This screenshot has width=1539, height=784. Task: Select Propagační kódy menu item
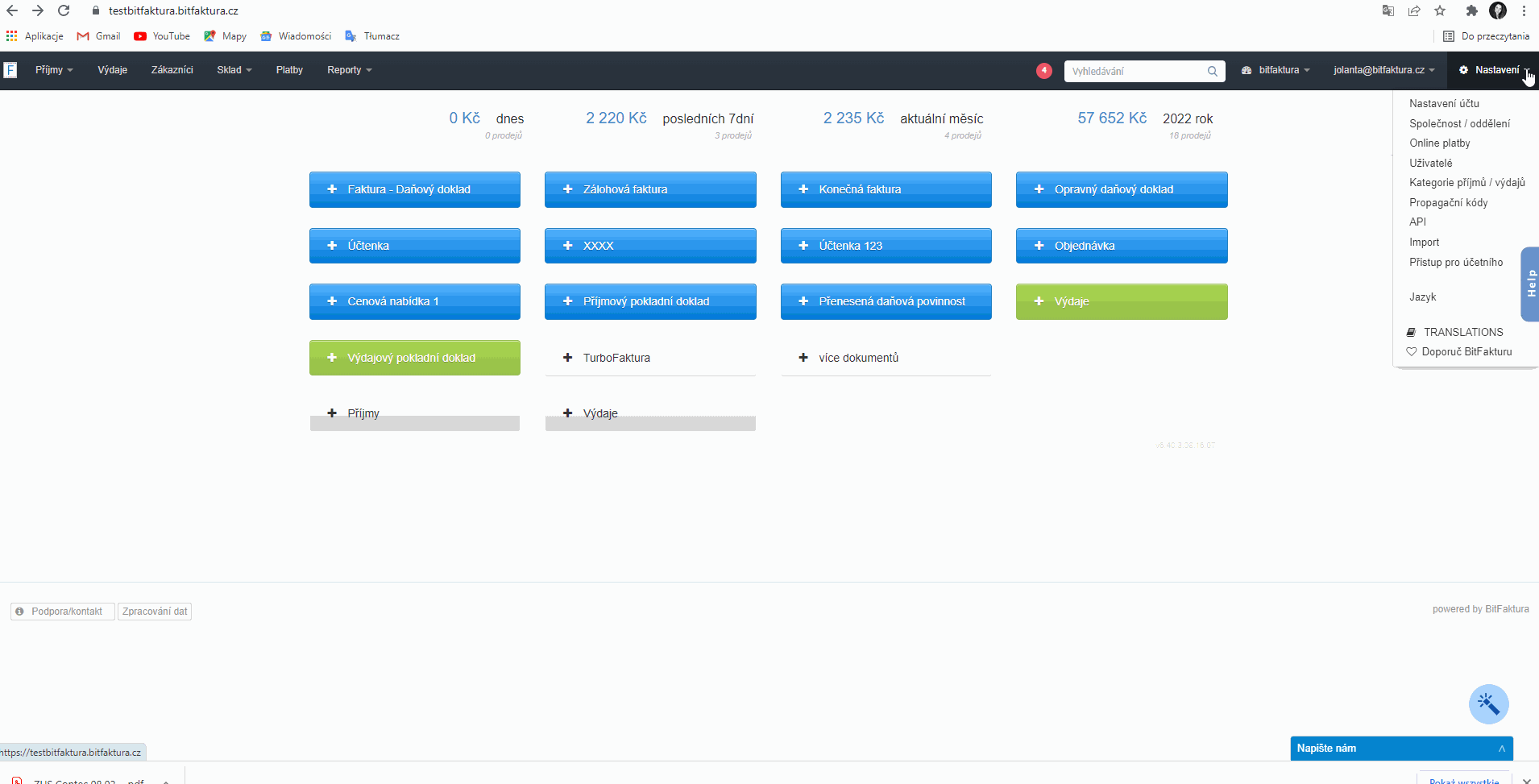1448,203
